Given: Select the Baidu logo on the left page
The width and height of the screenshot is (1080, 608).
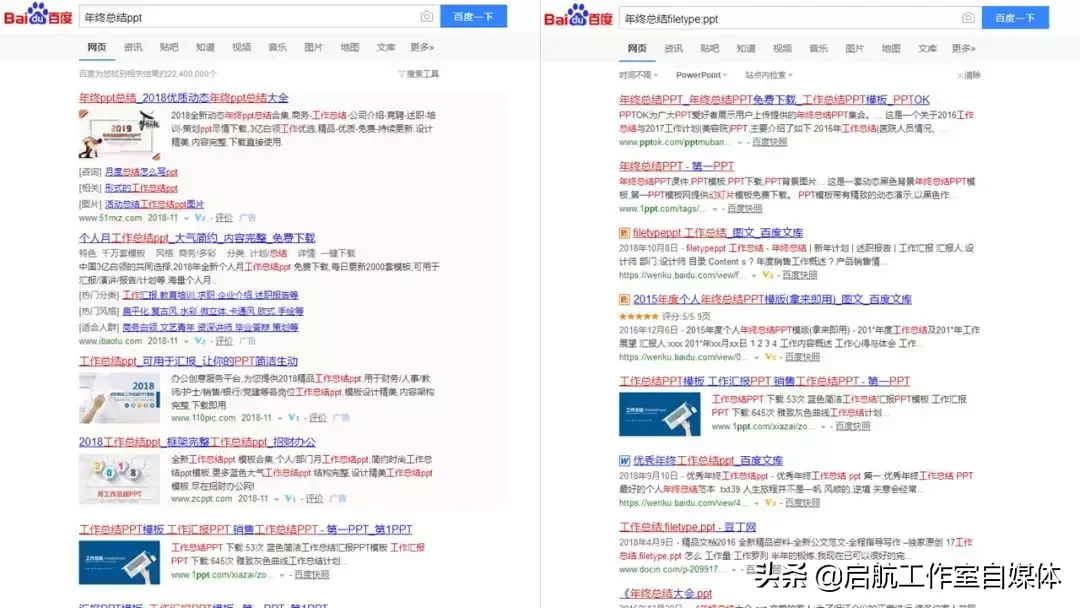Looking at the screenshot, I should (38, 15).
